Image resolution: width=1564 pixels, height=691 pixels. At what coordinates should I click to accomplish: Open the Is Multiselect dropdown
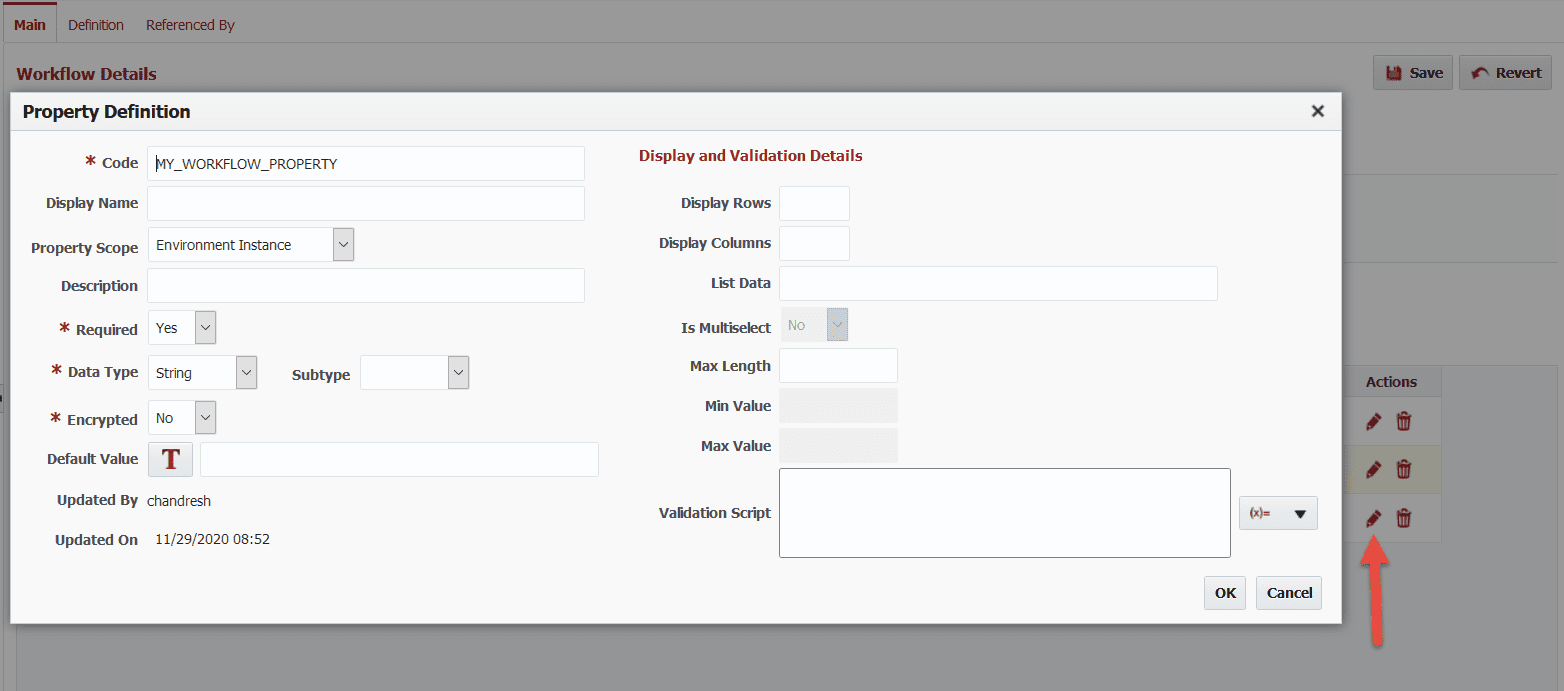838,325
